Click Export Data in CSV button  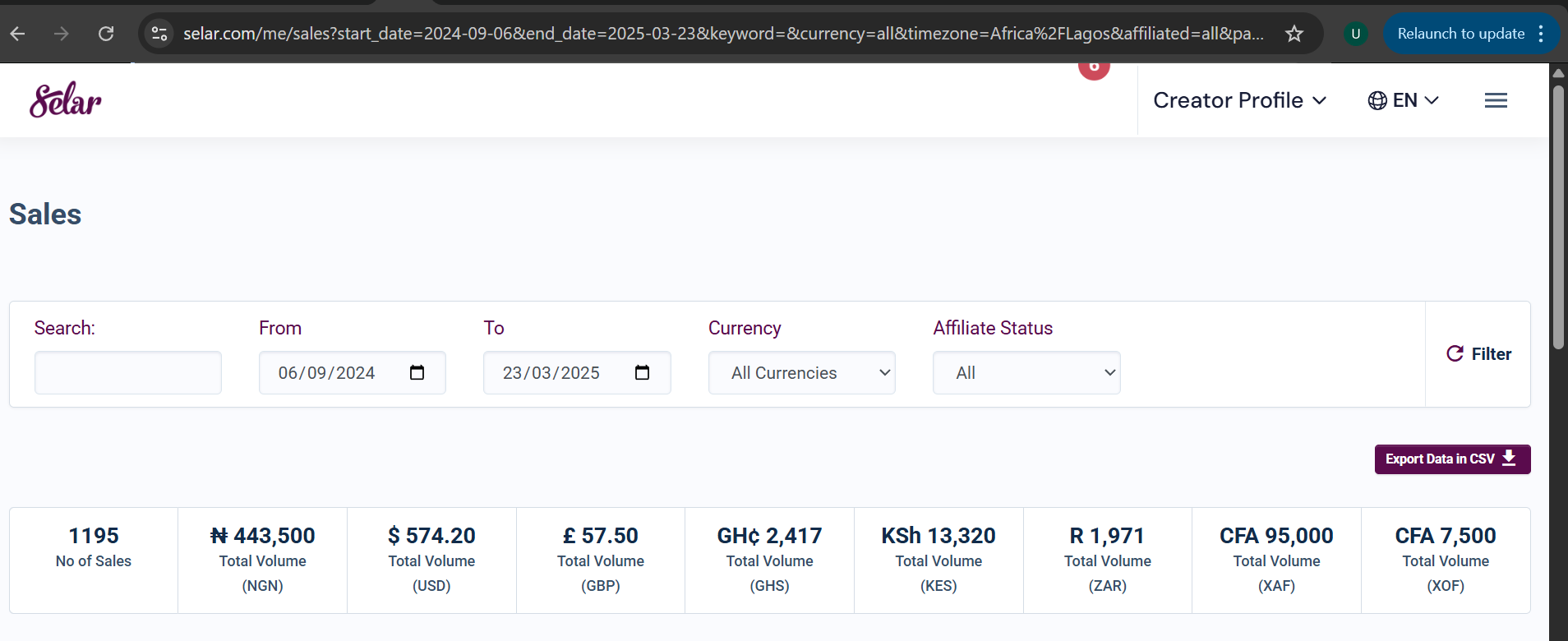pyautogui.click(x=1451, y=459)
